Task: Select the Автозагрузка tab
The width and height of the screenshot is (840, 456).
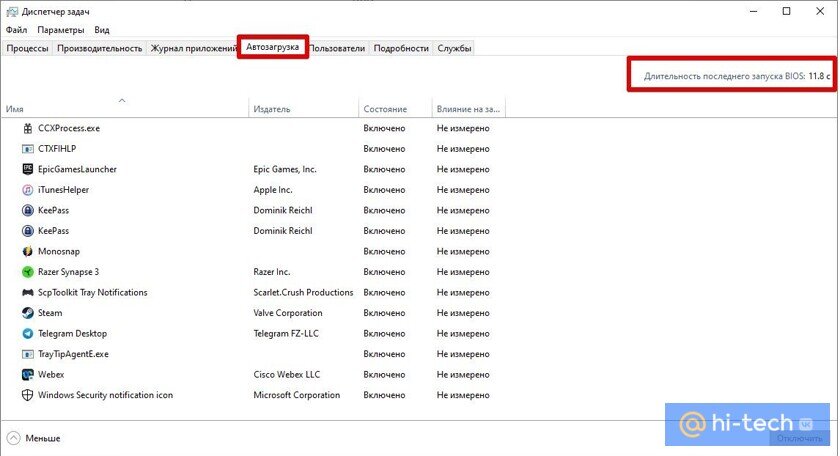Action: [273, 47]
